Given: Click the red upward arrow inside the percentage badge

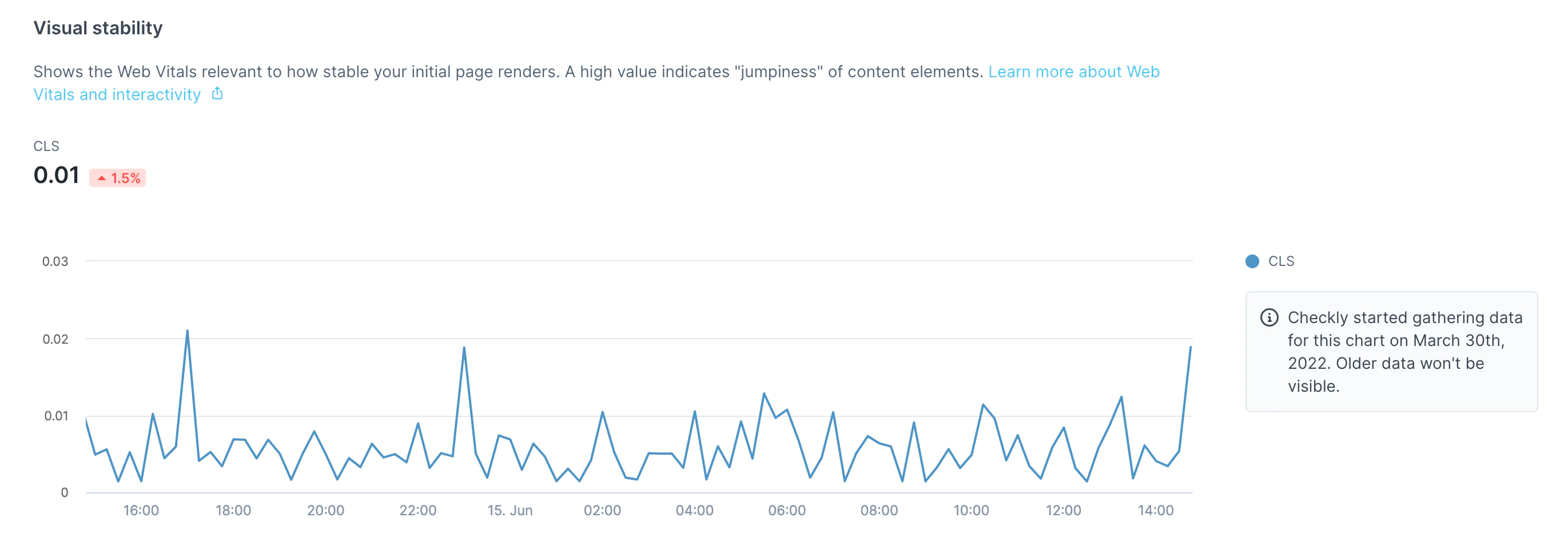Looking at the screenshot, I should pos(102,178).
